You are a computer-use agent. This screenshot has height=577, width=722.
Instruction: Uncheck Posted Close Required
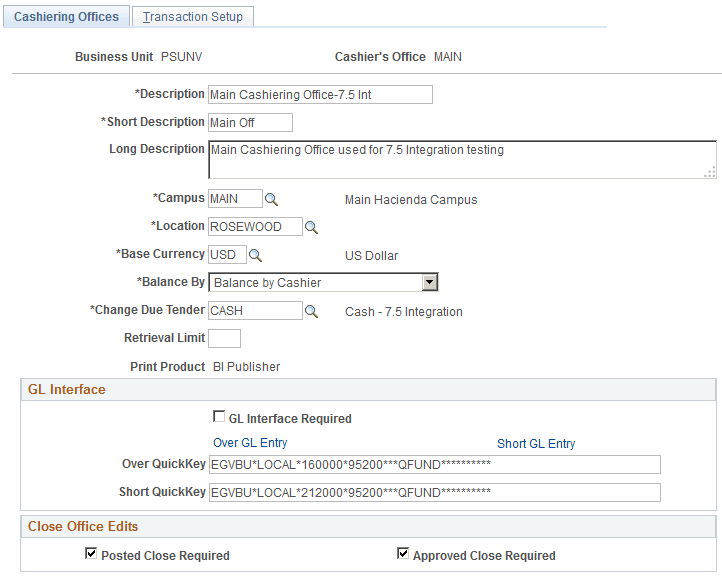pos(91,554)
